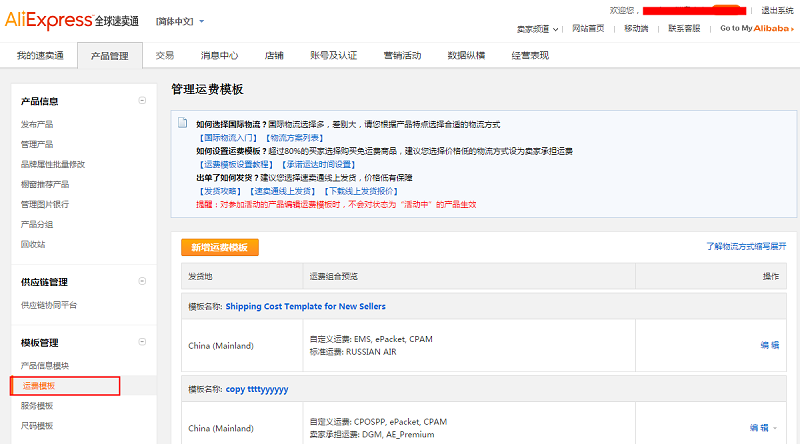Open 服务模板 in sidebar

pos(37,406)
